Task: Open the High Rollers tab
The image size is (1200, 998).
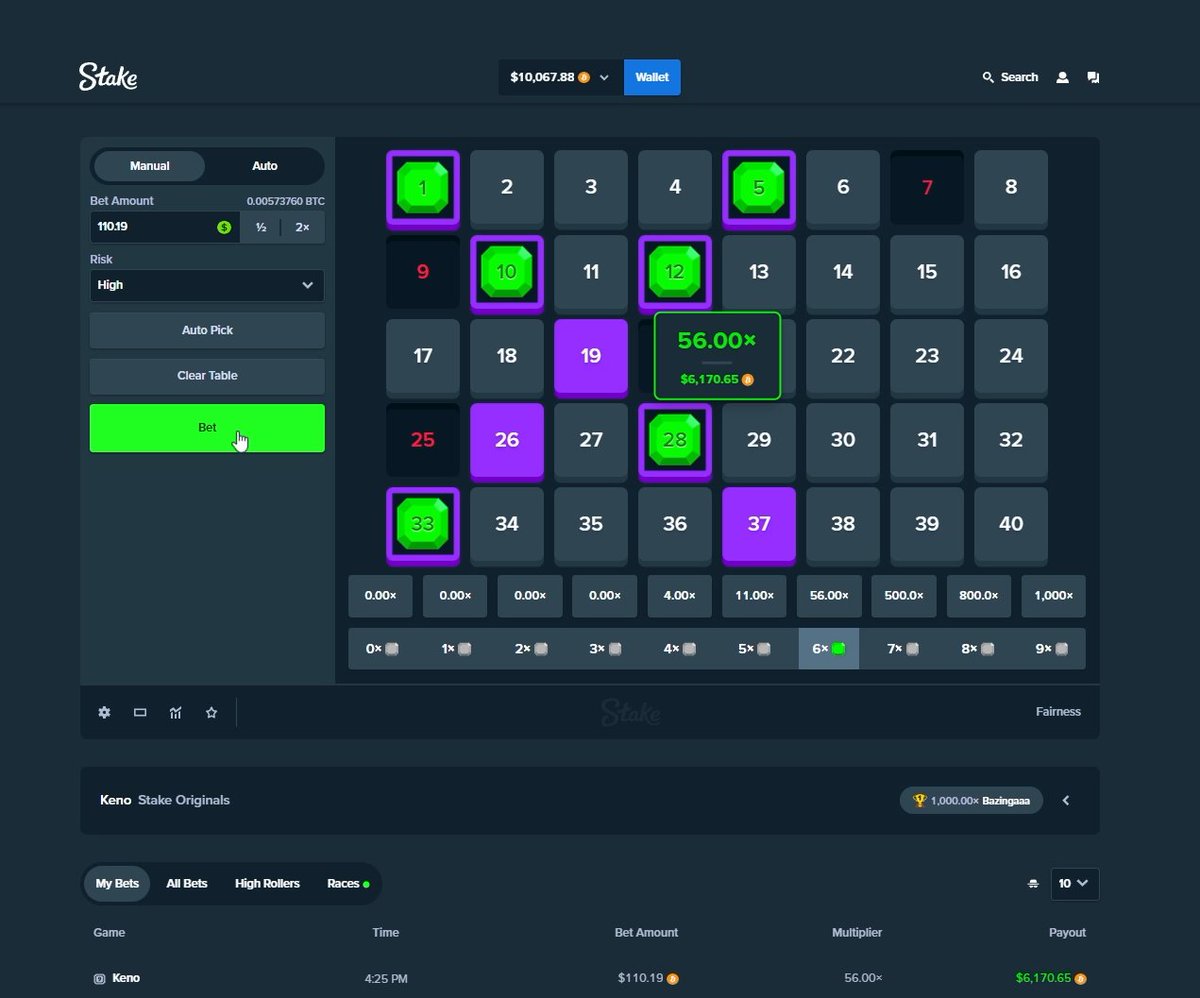Action: tap(267, 884)
